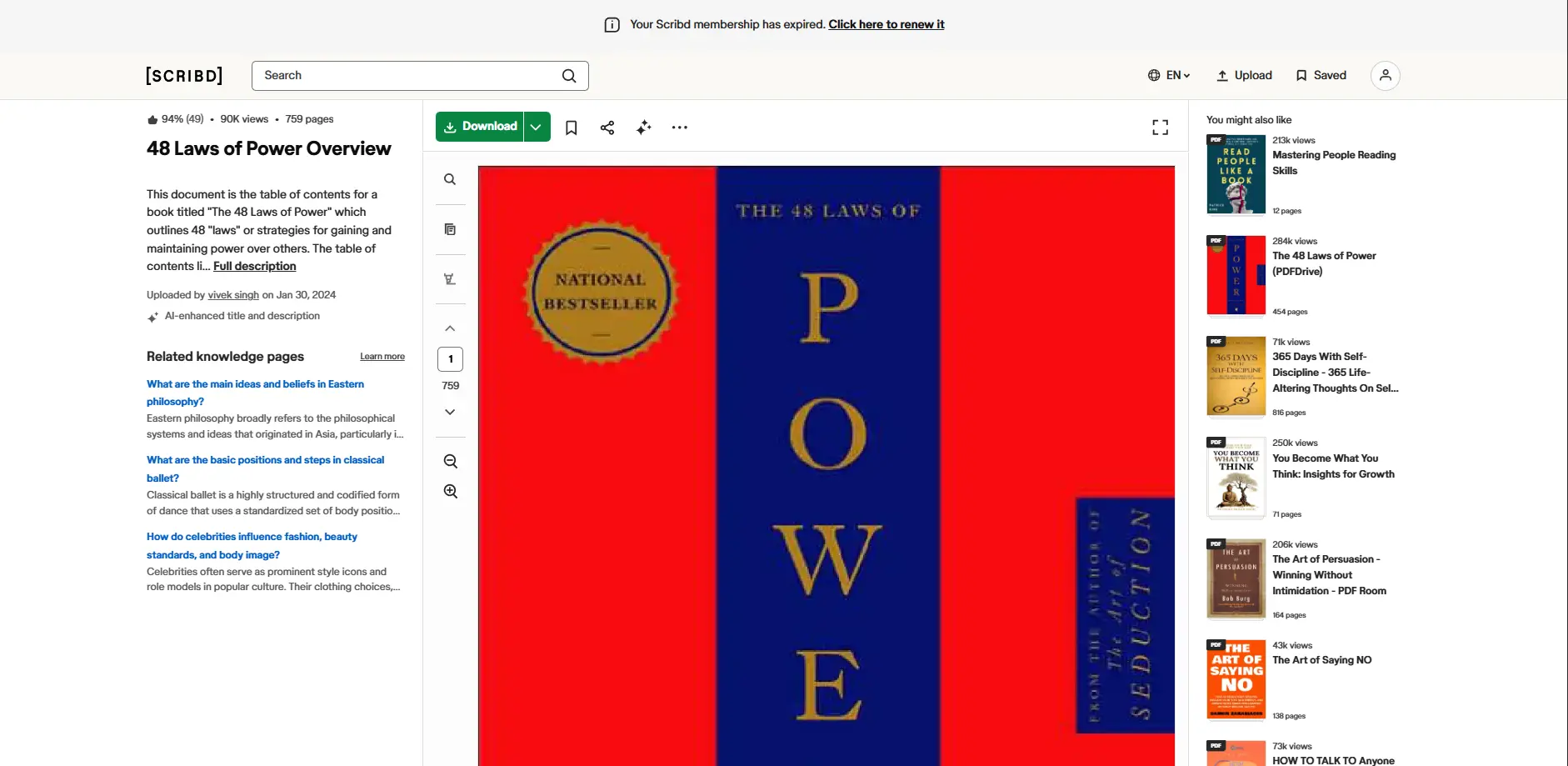
Task: Open search within document tool
Action: (450, 179)
